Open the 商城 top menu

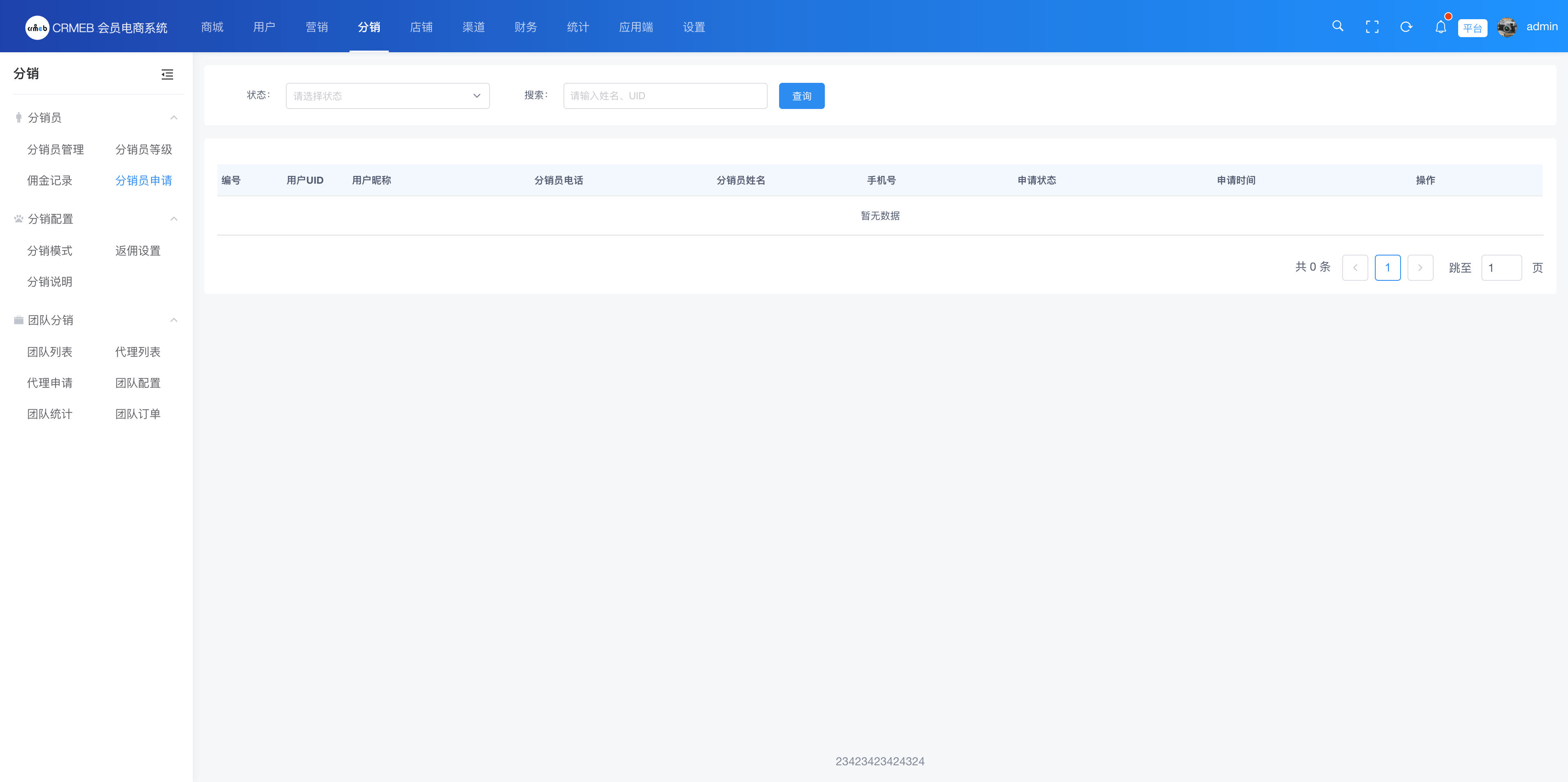coord(212,27)
